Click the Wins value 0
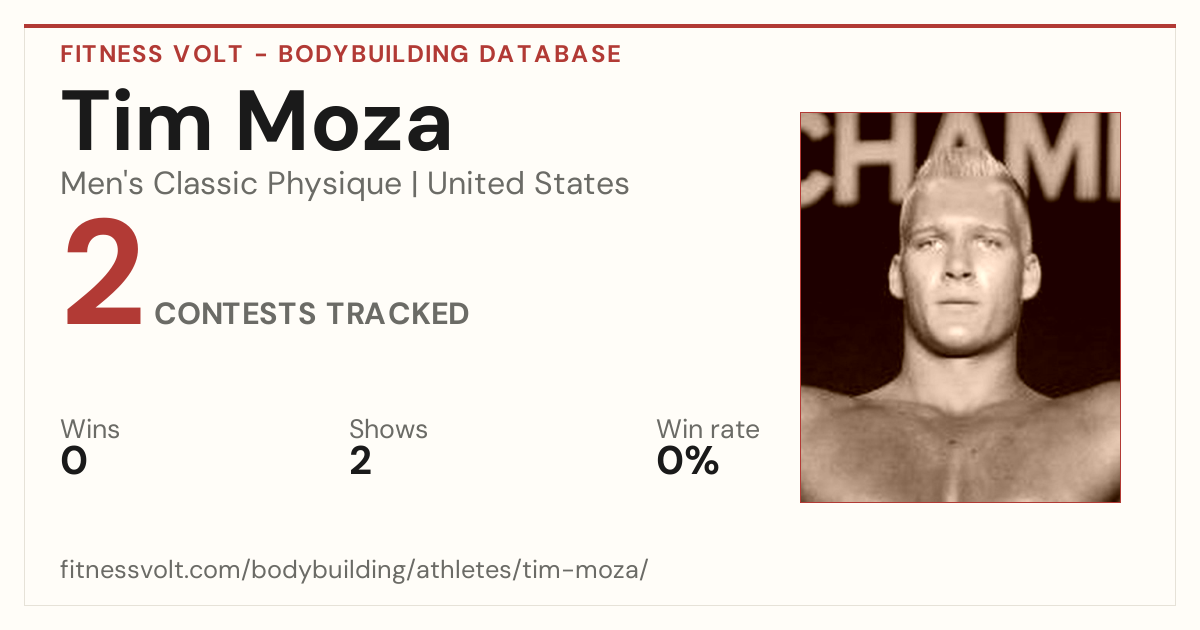This screenshot has height=630, width=1200. coord(74,461)
